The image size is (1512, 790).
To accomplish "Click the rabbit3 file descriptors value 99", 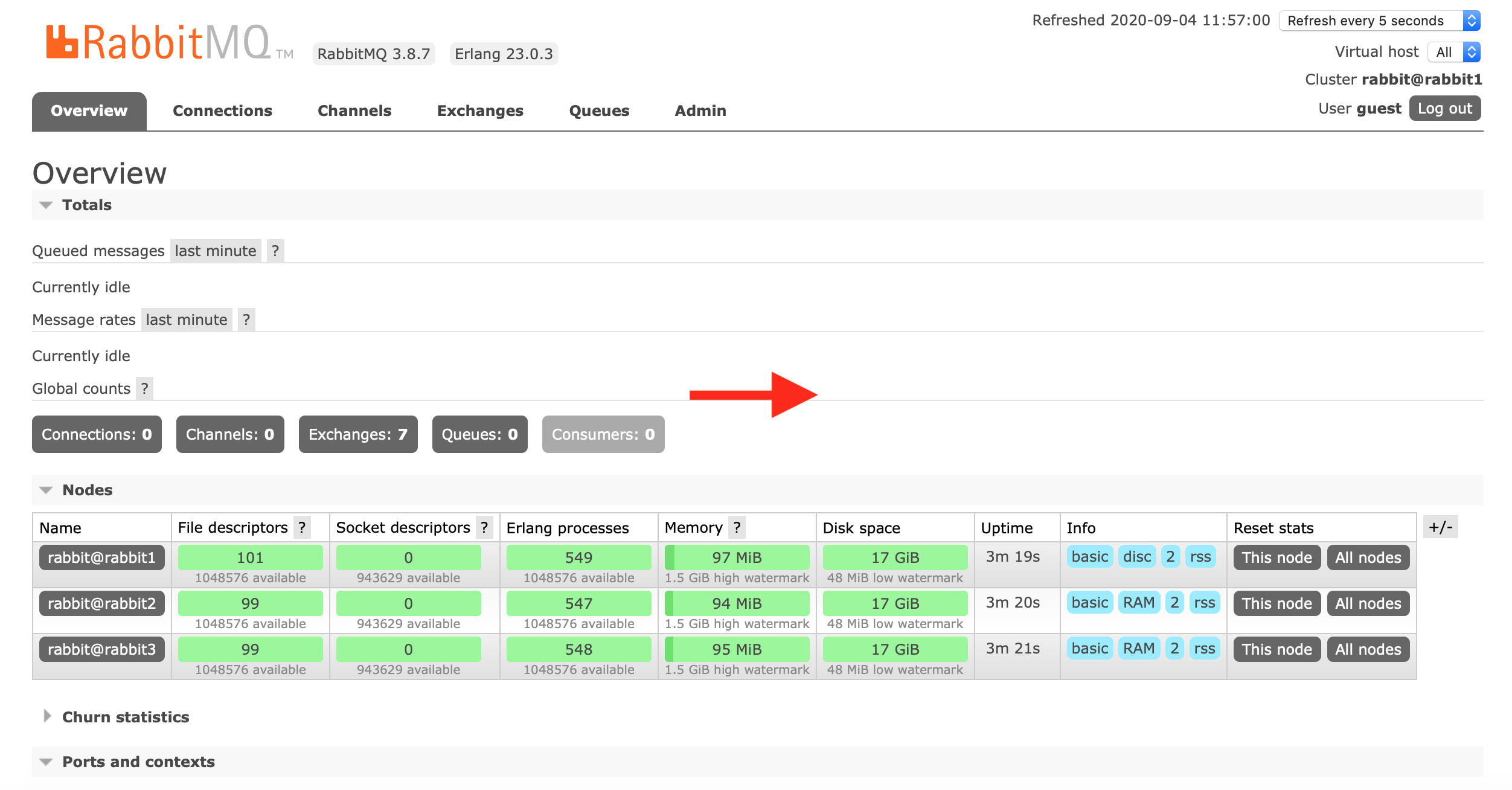I will click(251, 649).
